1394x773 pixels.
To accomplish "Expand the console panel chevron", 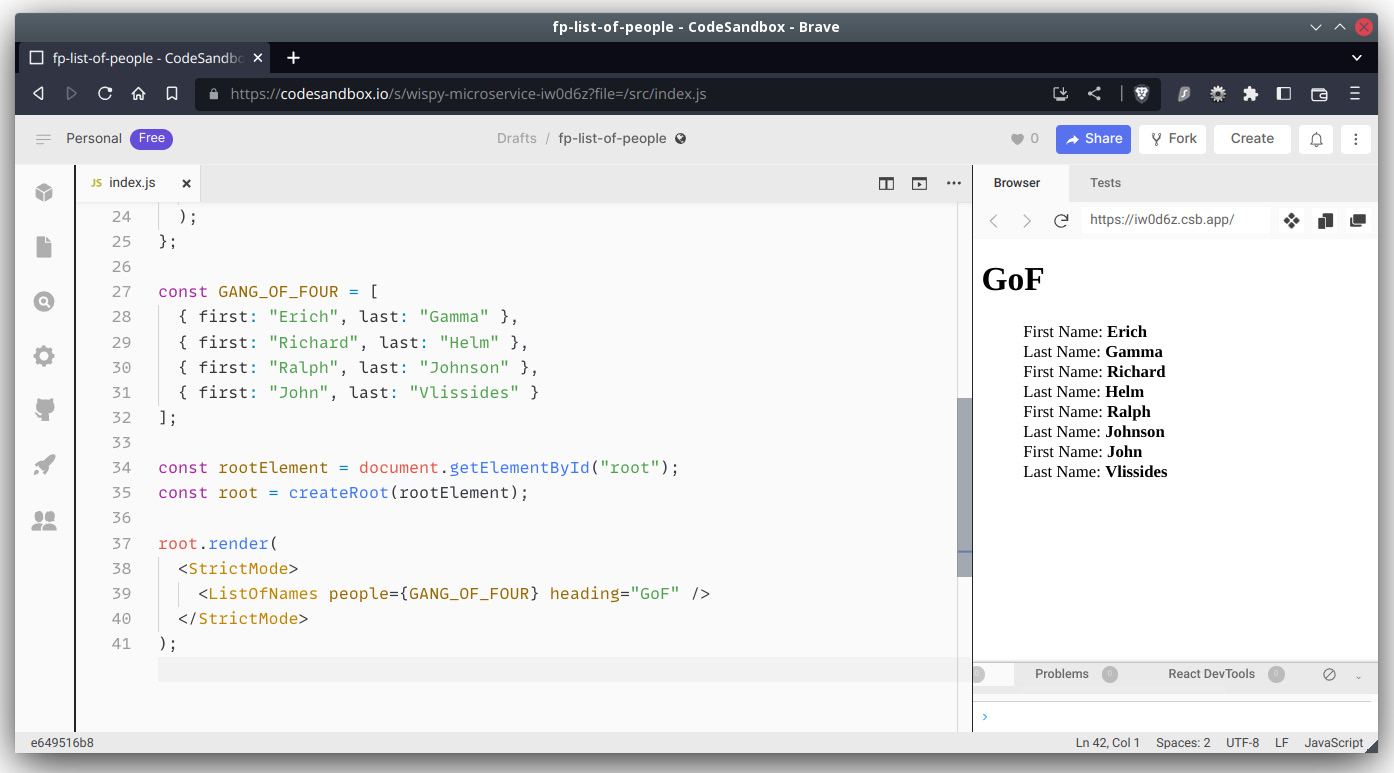I will [x=1356, y=675].
